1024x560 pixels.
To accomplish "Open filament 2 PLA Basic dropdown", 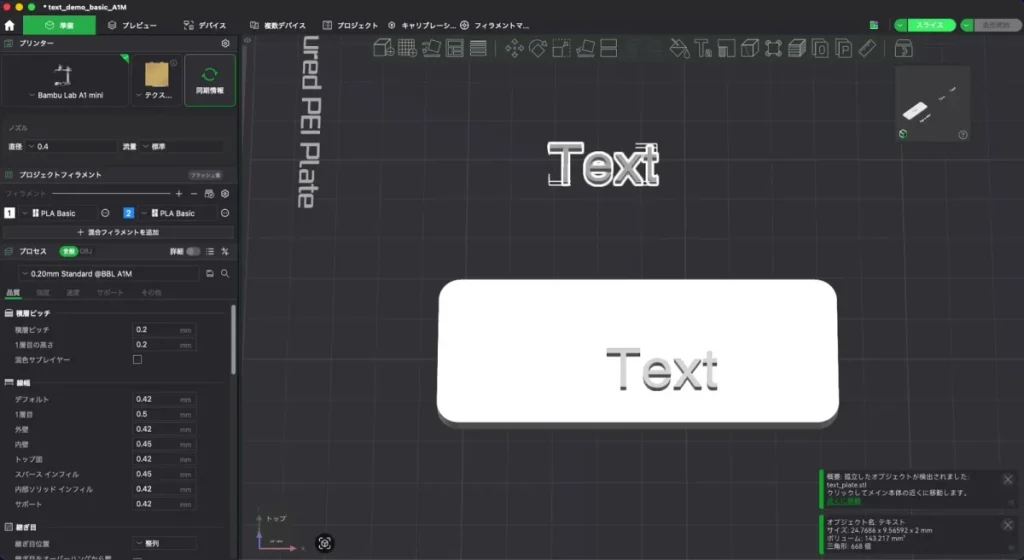I will pos(178,213).
